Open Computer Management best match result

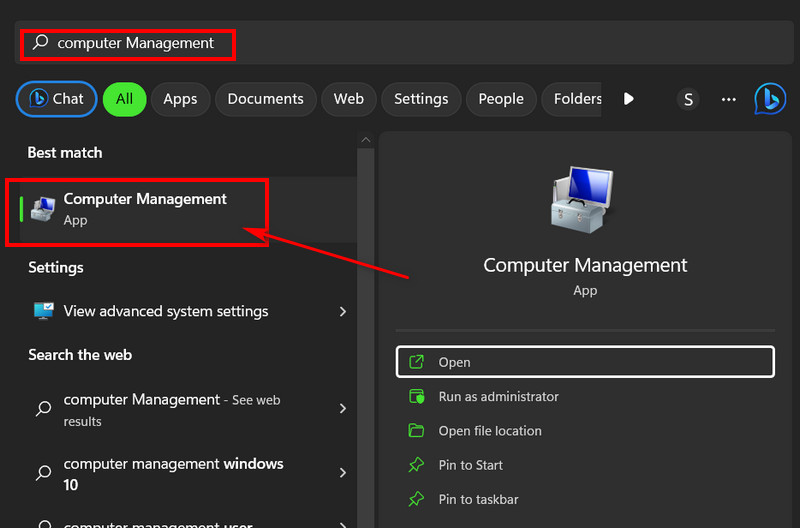pyautogui.click(x=188, y=209)
